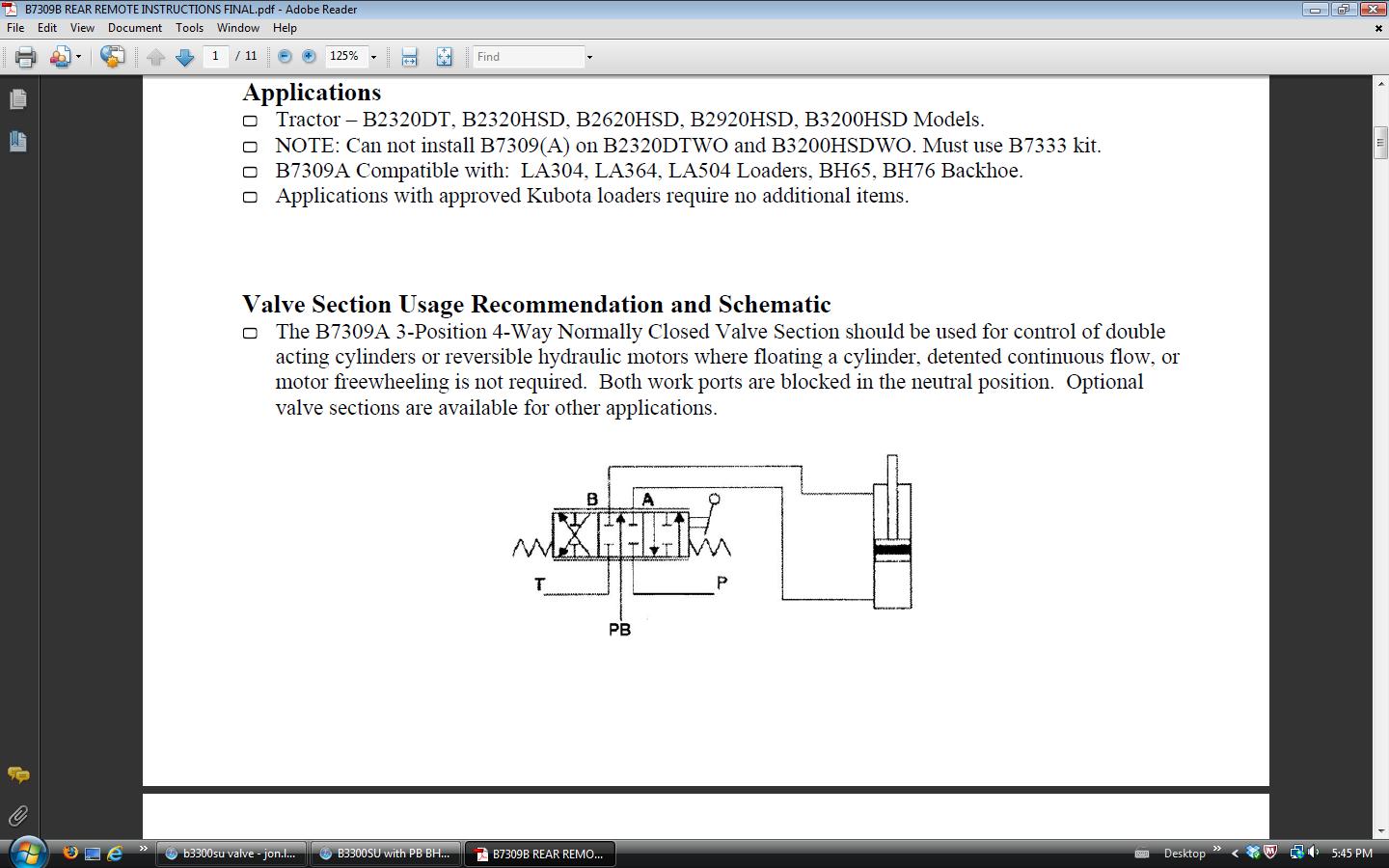
Task: Click the 125% zoom value box
Action: tap(345, 56)
